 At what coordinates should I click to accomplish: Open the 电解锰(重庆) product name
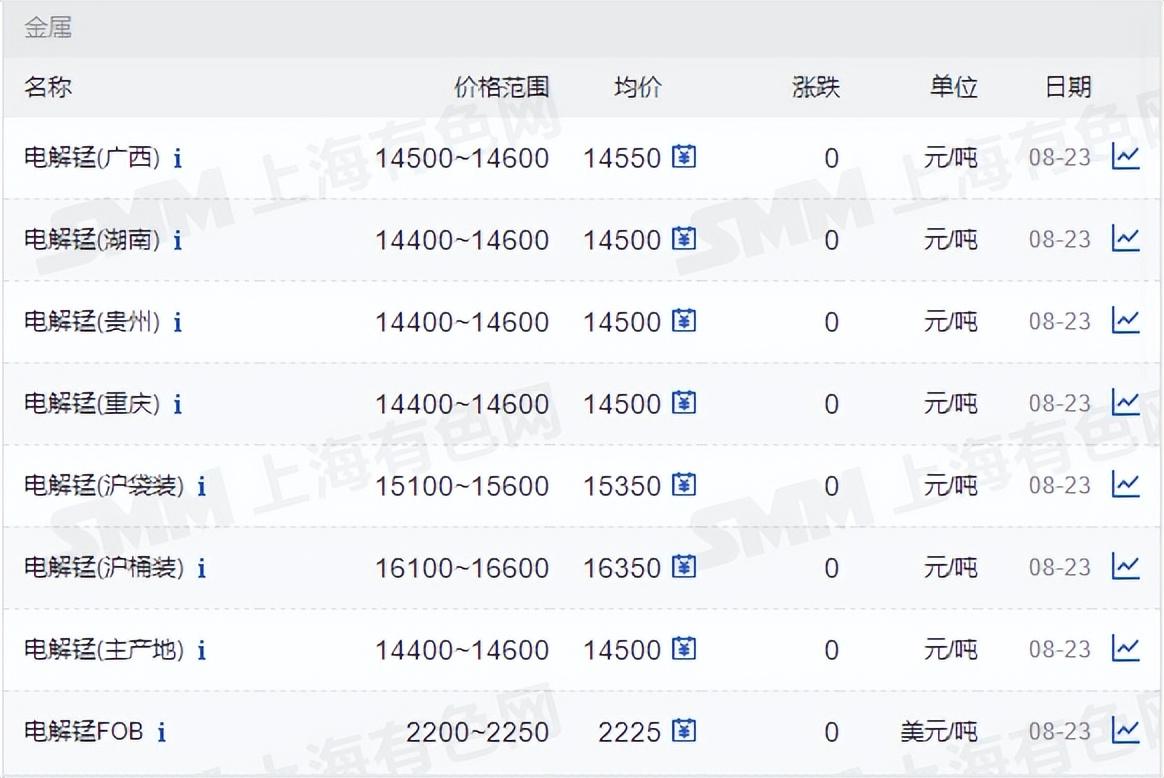click(92, 404)
